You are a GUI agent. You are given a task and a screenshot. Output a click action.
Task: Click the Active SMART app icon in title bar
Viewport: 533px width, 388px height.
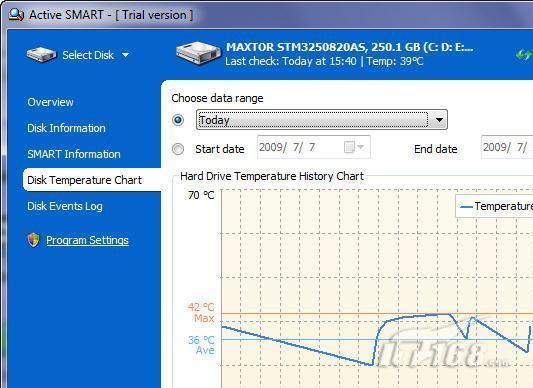[x=16, y=15]
